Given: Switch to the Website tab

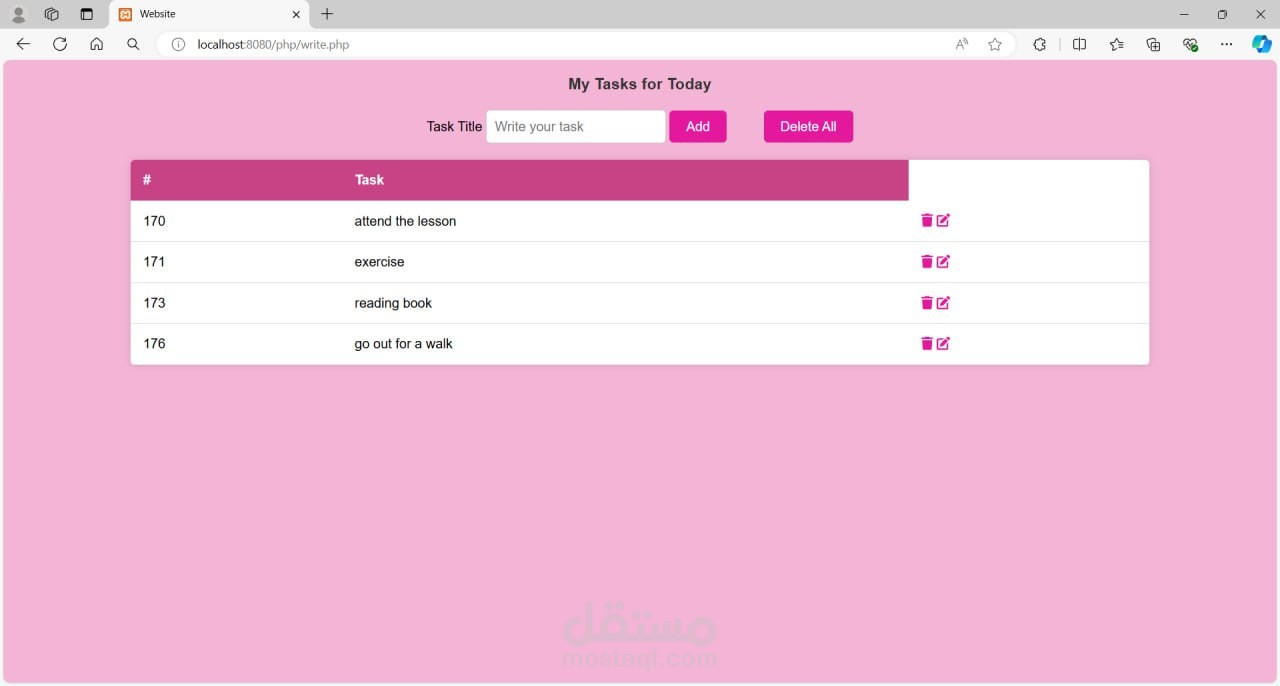Looking at the screenshot, I should click(200, 14).
